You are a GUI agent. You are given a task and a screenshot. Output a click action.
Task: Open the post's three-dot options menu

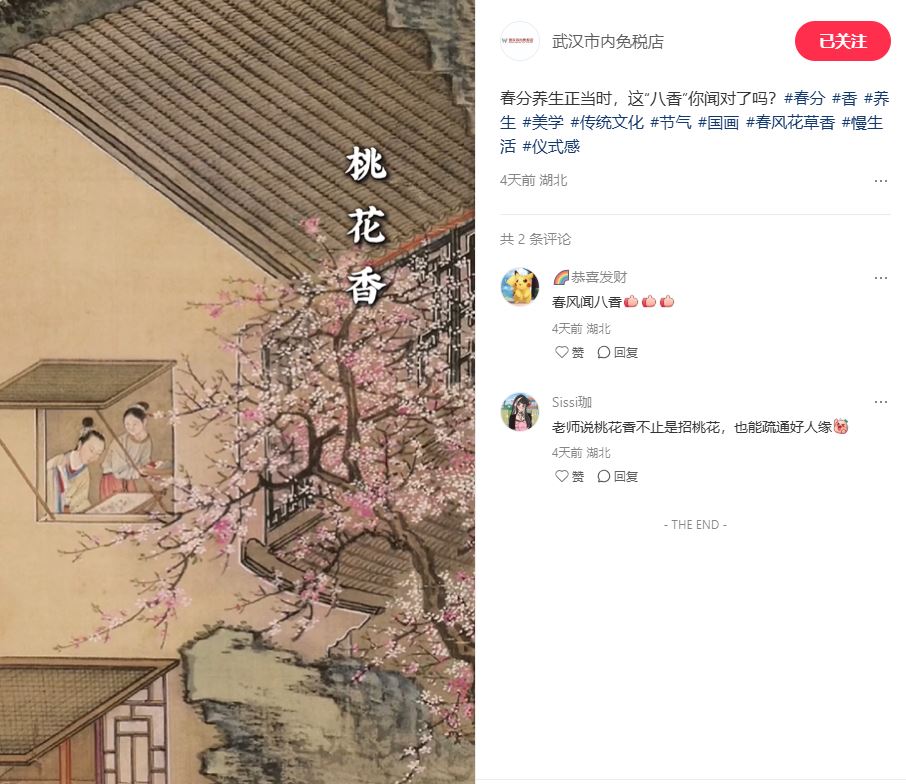click(x=881, y=181)
